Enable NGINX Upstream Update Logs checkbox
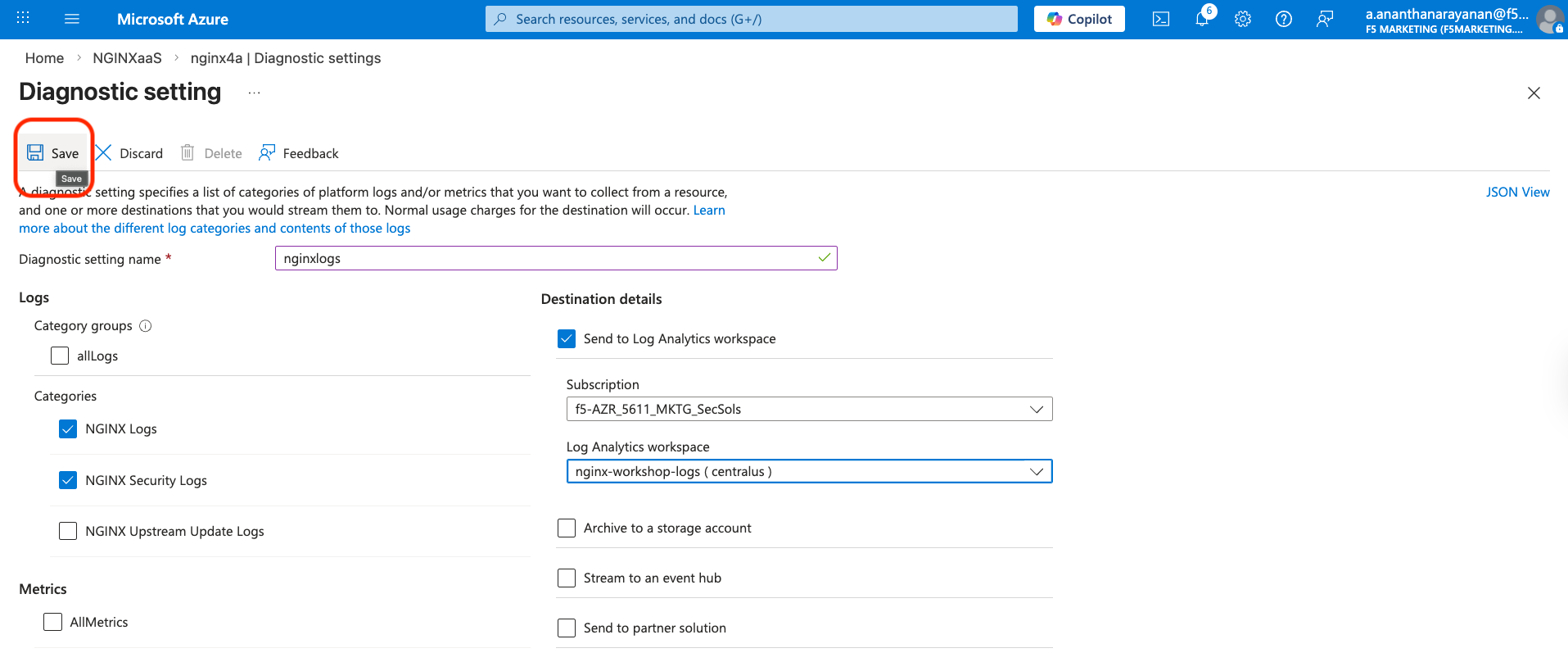Viewport: 1568px width, 662px height. (x=68, y=531)
